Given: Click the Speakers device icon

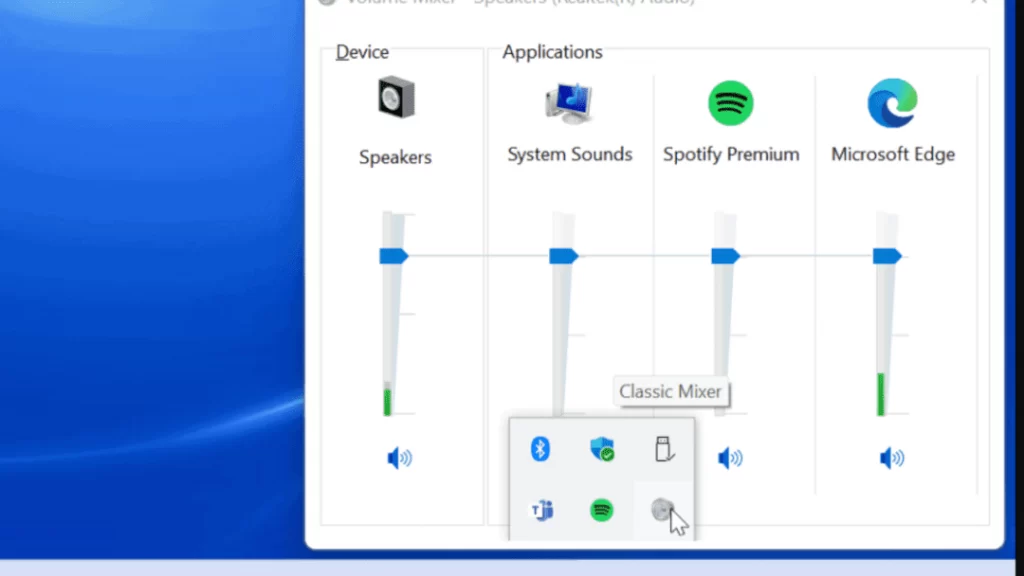Looking at the screenshot, I should pos(396,98).
